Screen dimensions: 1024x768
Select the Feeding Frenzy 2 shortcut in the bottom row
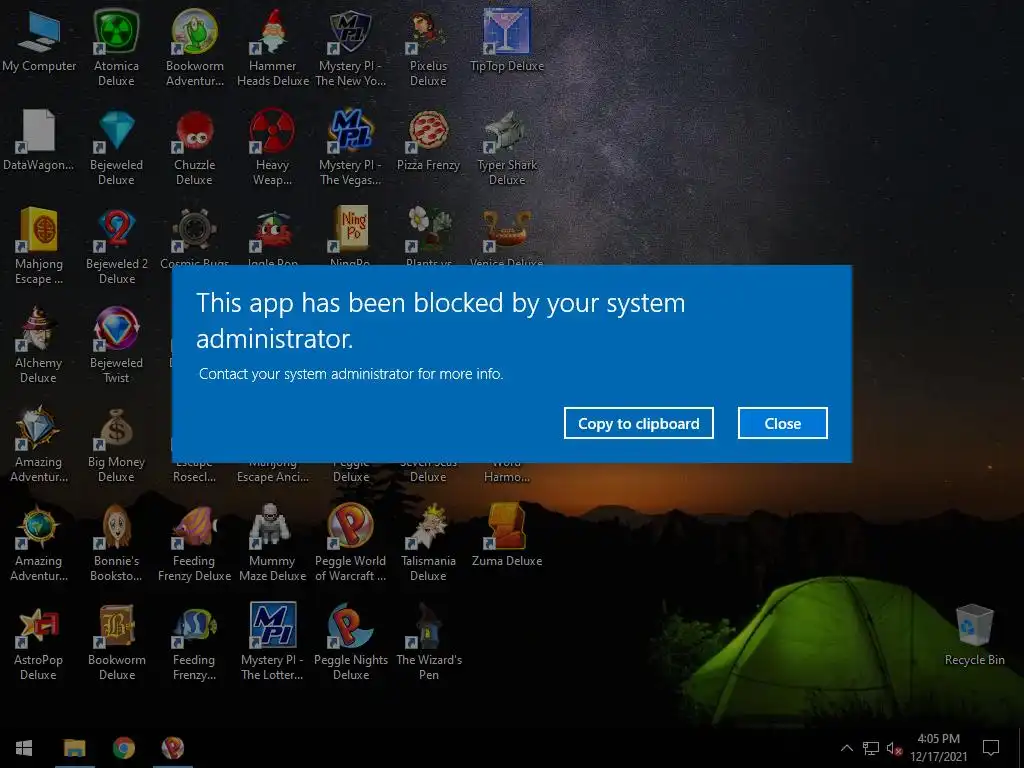click(195, 642)
